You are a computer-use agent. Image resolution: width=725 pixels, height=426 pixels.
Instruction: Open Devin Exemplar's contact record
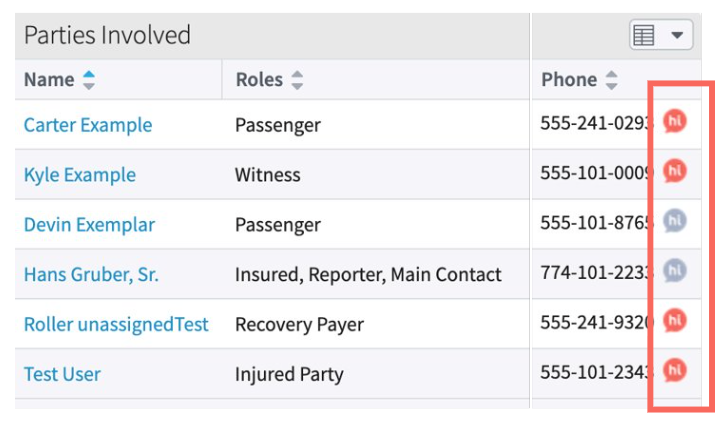tap(89, 224)
